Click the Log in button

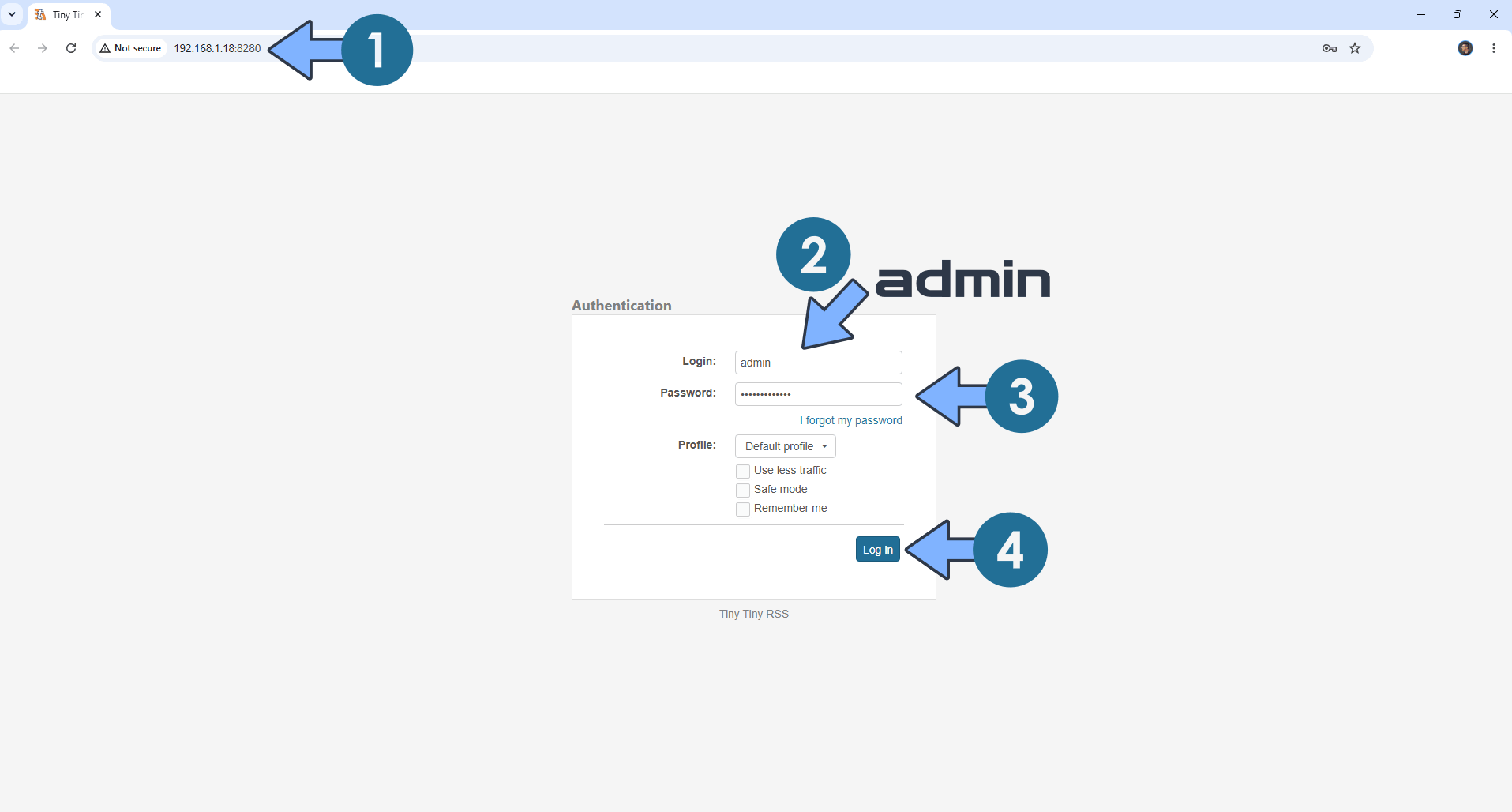point(878,549)
